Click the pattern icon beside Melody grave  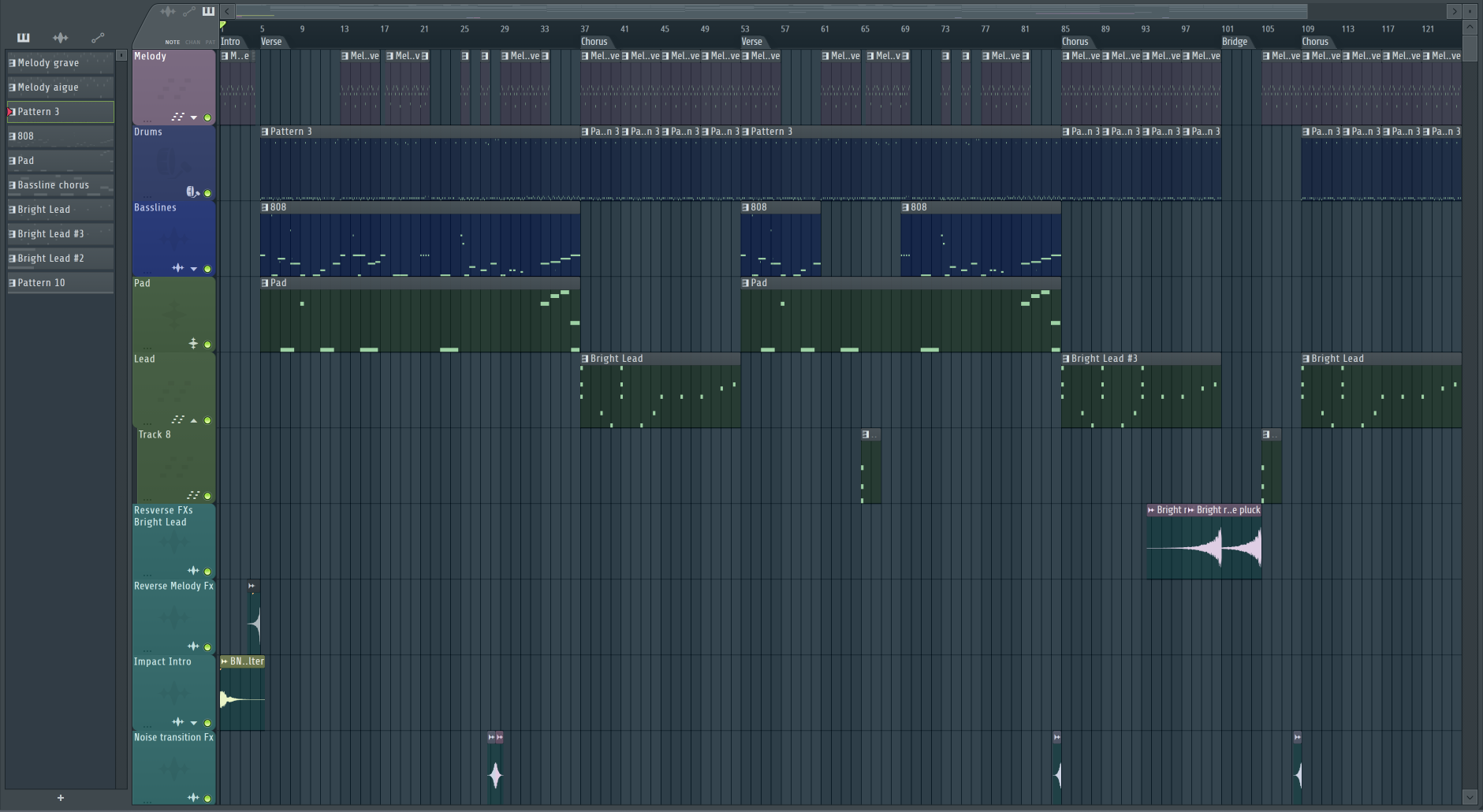pos(13,63)
